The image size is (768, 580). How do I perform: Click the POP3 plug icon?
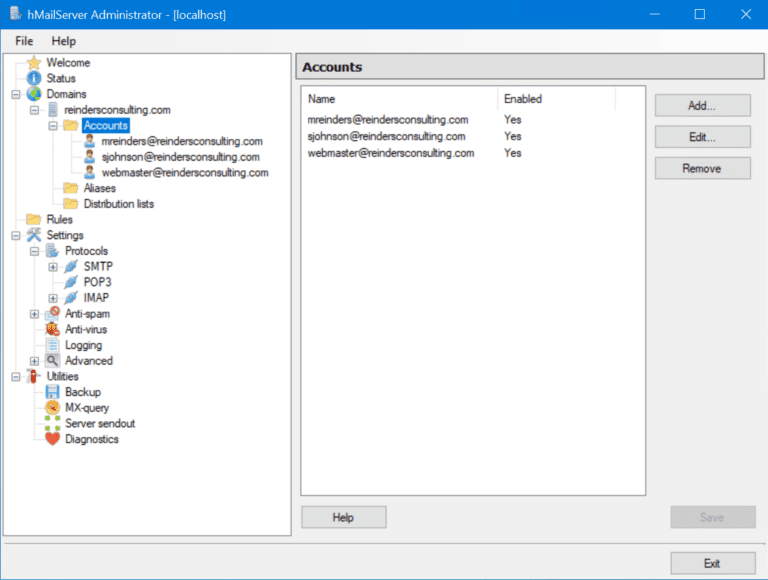tap(71, 282)
